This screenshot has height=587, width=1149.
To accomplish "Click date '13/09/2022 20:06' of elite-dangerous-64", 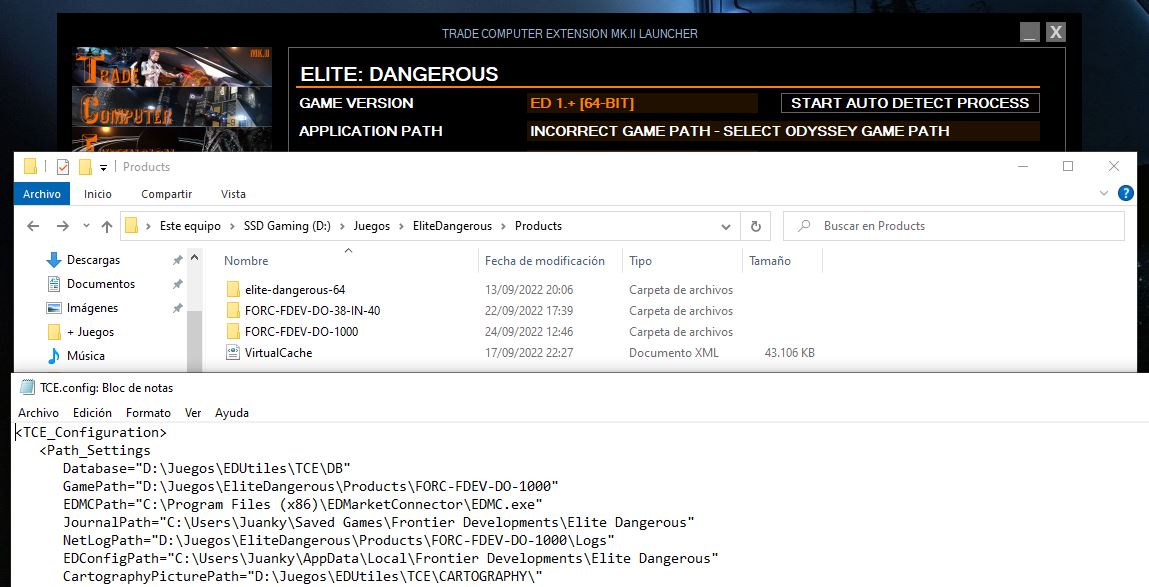I will [x=529, y=289].
